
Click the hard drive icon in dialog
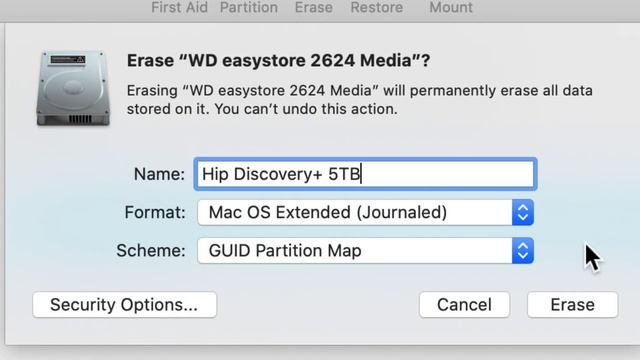click(73, 88)
